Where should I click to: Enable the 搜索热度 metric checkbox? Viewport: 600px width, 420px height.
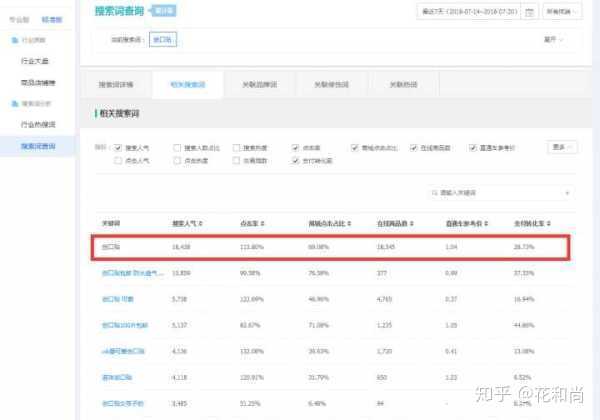tap(236, 147)
